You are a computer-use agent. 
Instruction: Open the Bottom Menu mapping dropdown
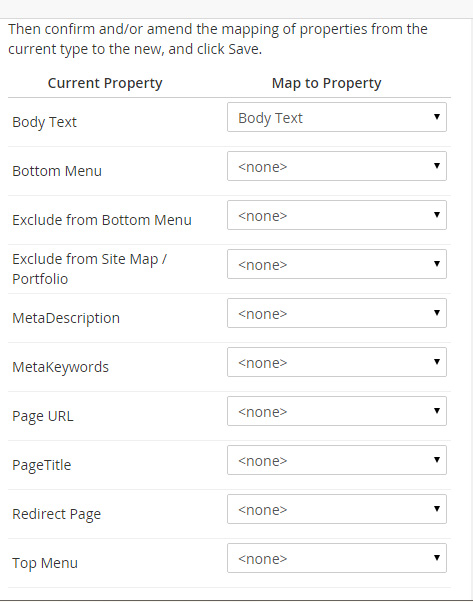click(x=337, y=166)
